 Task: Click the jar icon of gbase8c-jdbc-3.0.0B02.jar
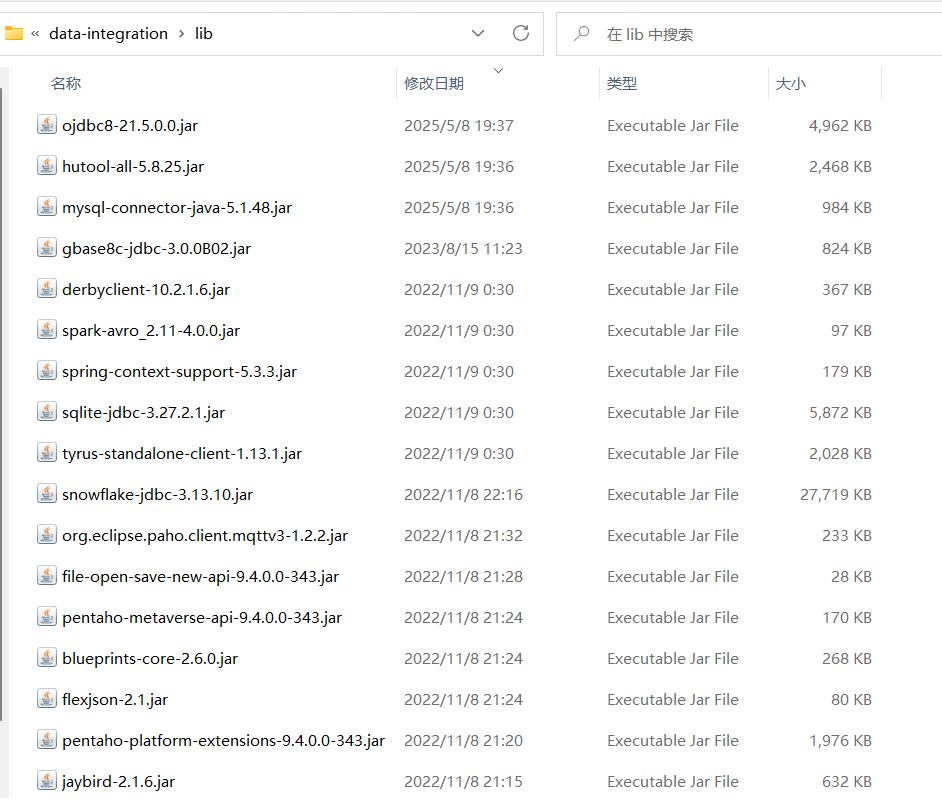(x=47, y=248)
